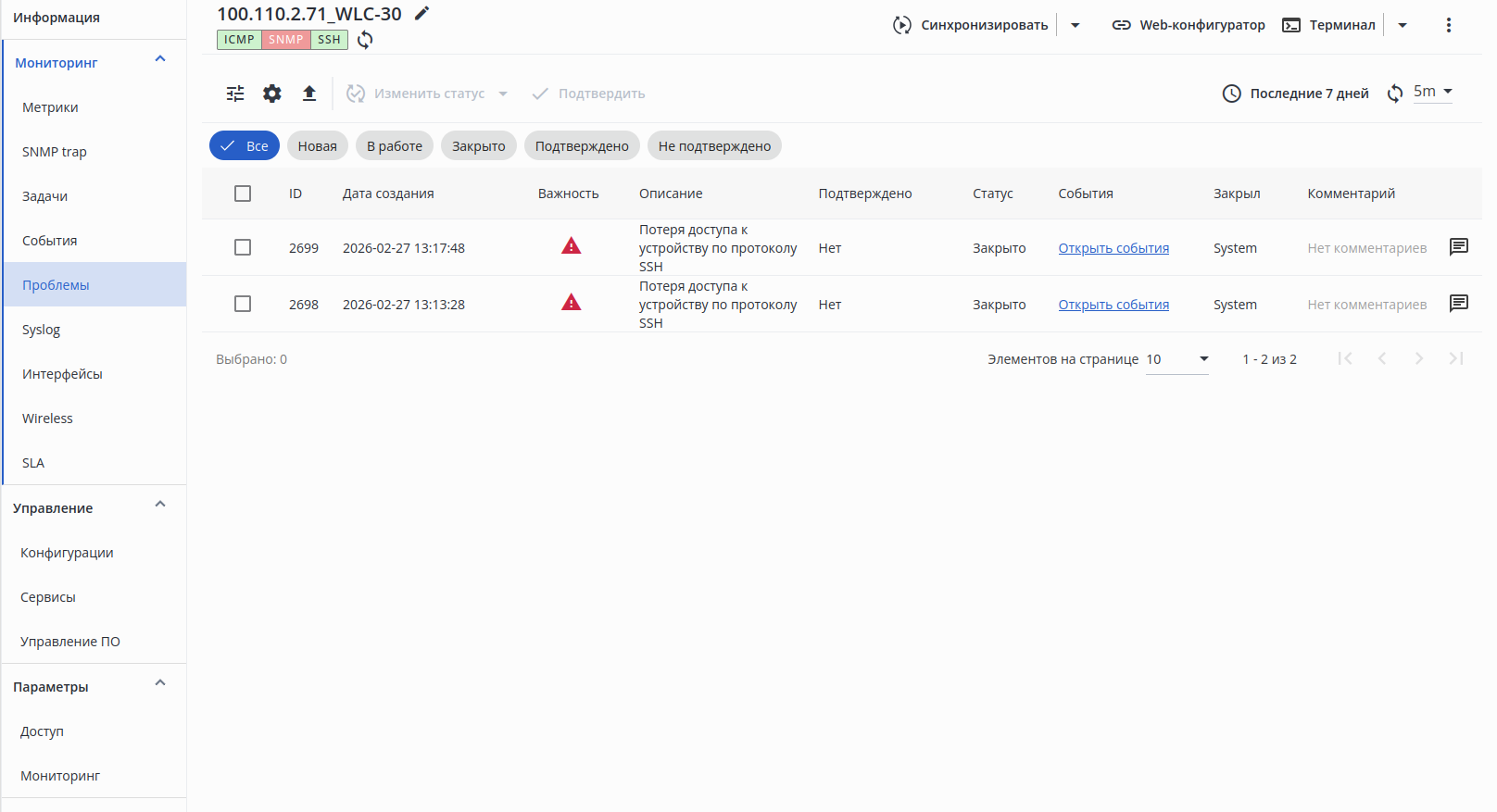
Task: Open the Последние 7 дней time range
Action: [x=1295, y=94]
